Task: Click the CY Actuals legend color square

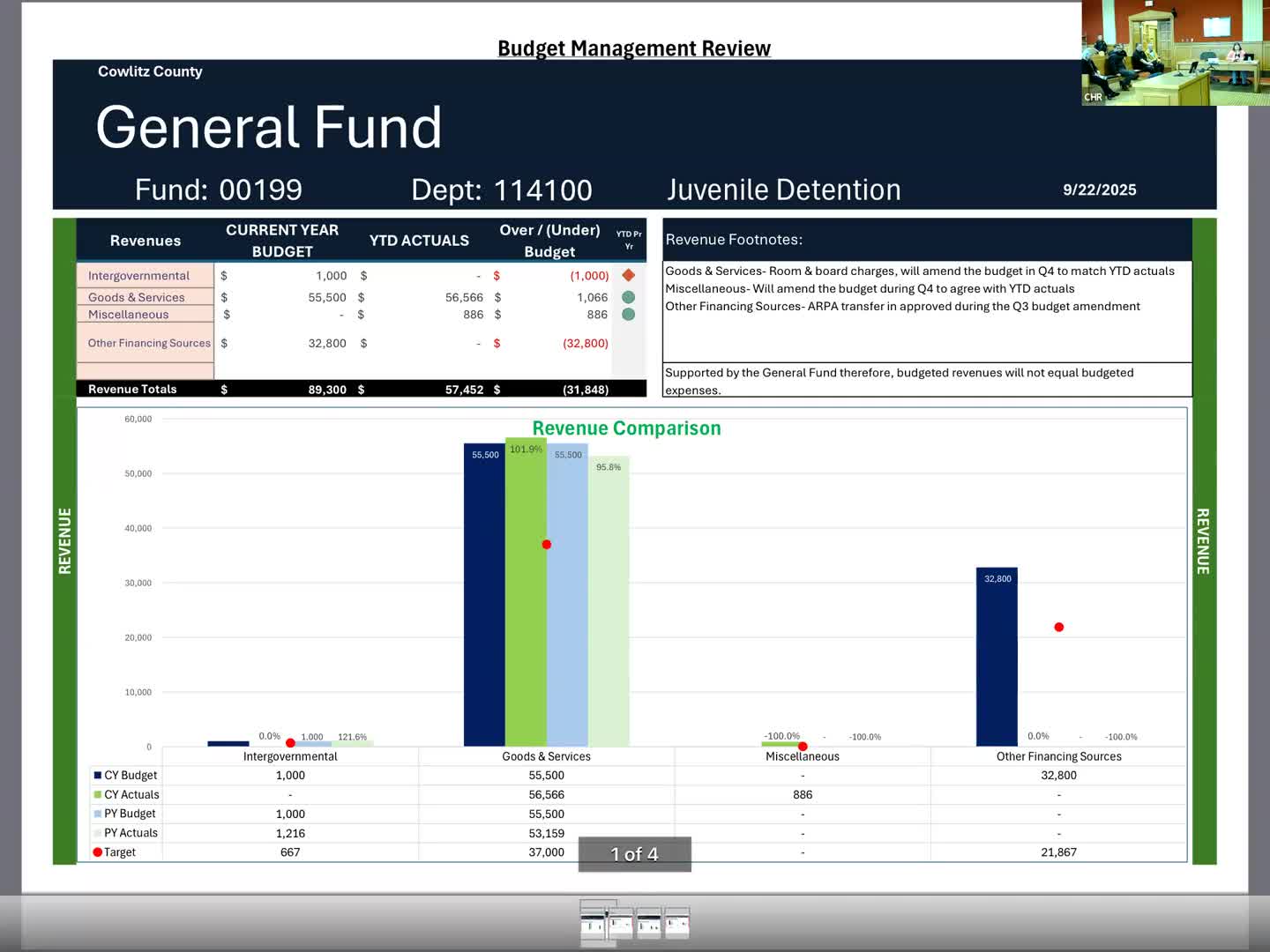Action: tap(98, 794)
